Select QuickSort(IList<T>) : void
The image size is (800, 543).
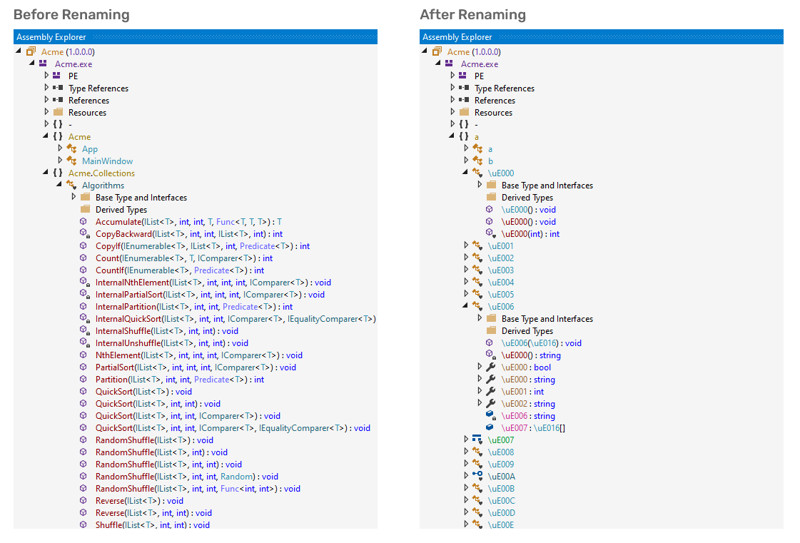point(143,391)
